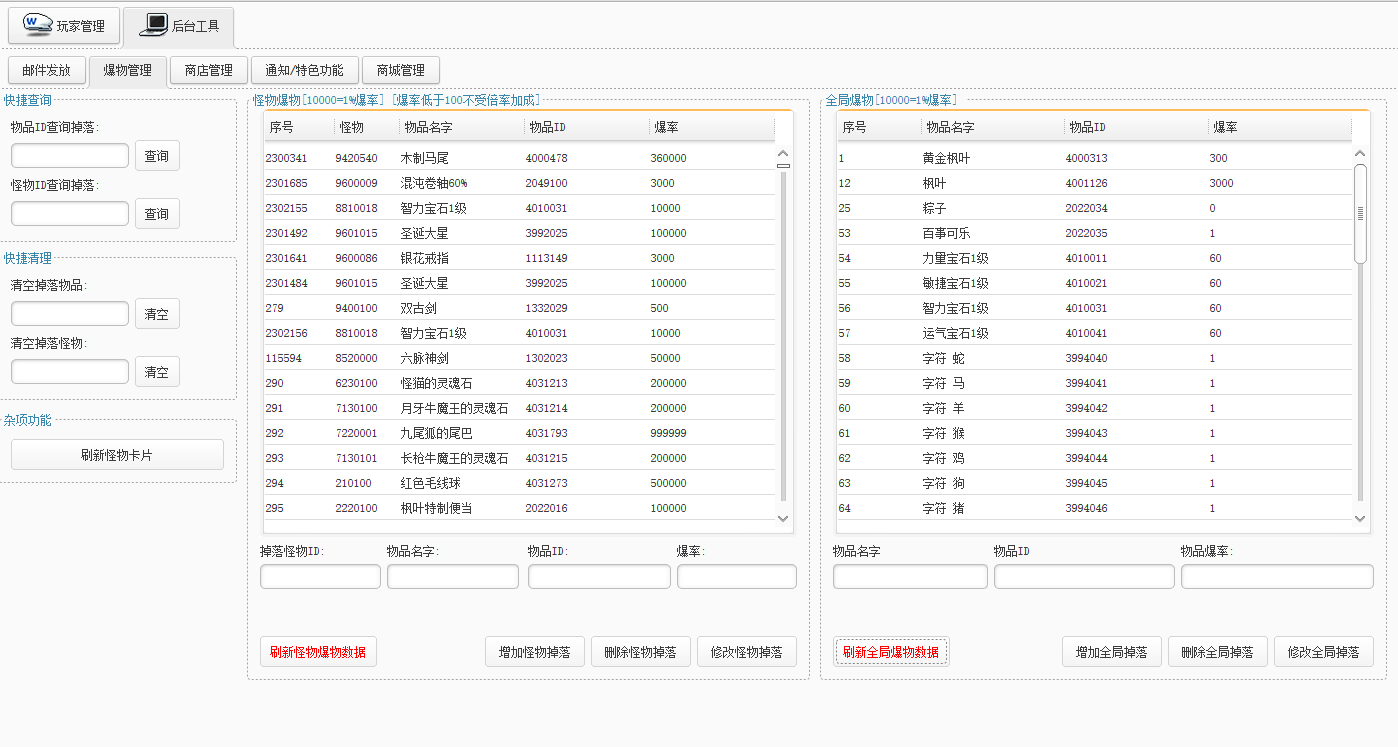Click 查询 button for 物品ID查询掉落
This screenshot has width=1398, height=747.
[x=157, y=156]
